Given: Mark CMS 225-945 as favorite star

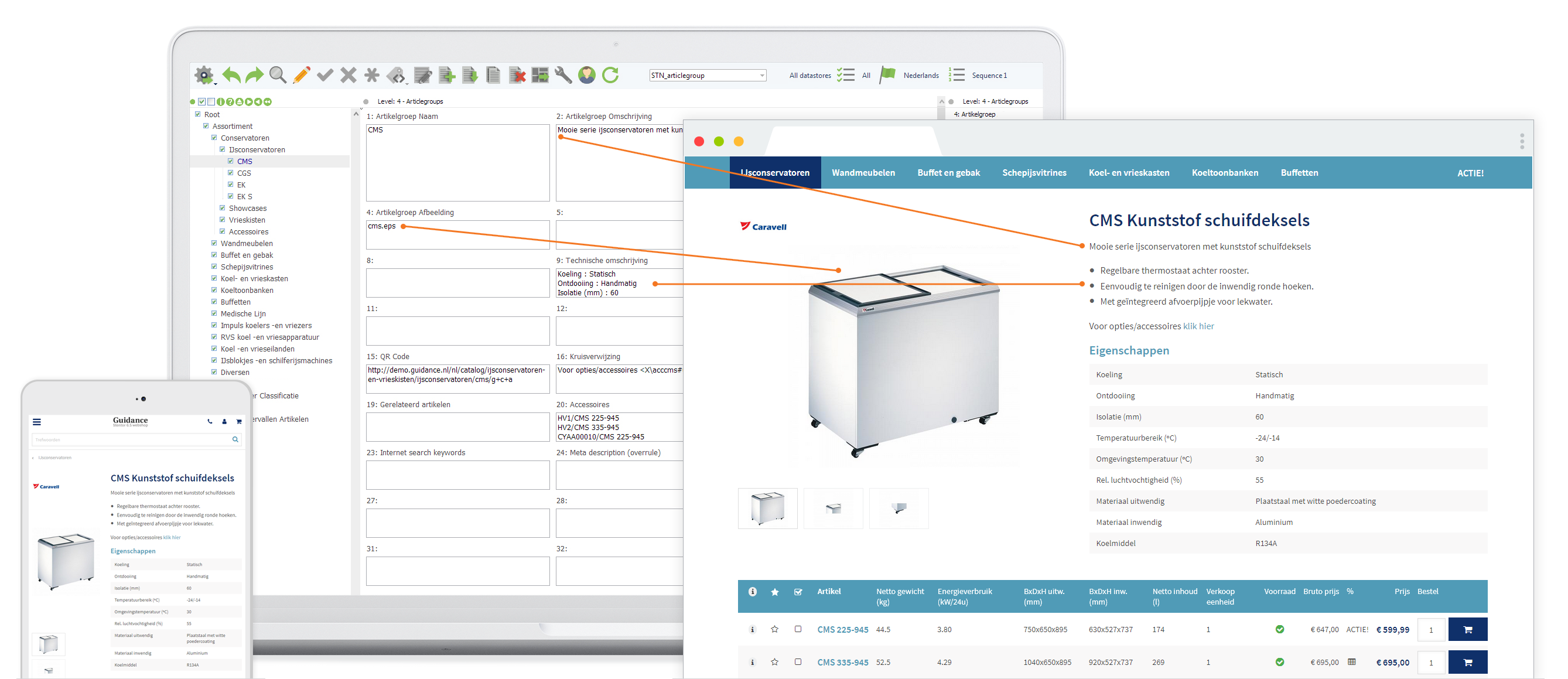Looking at the screenshot, I should 774,629.
